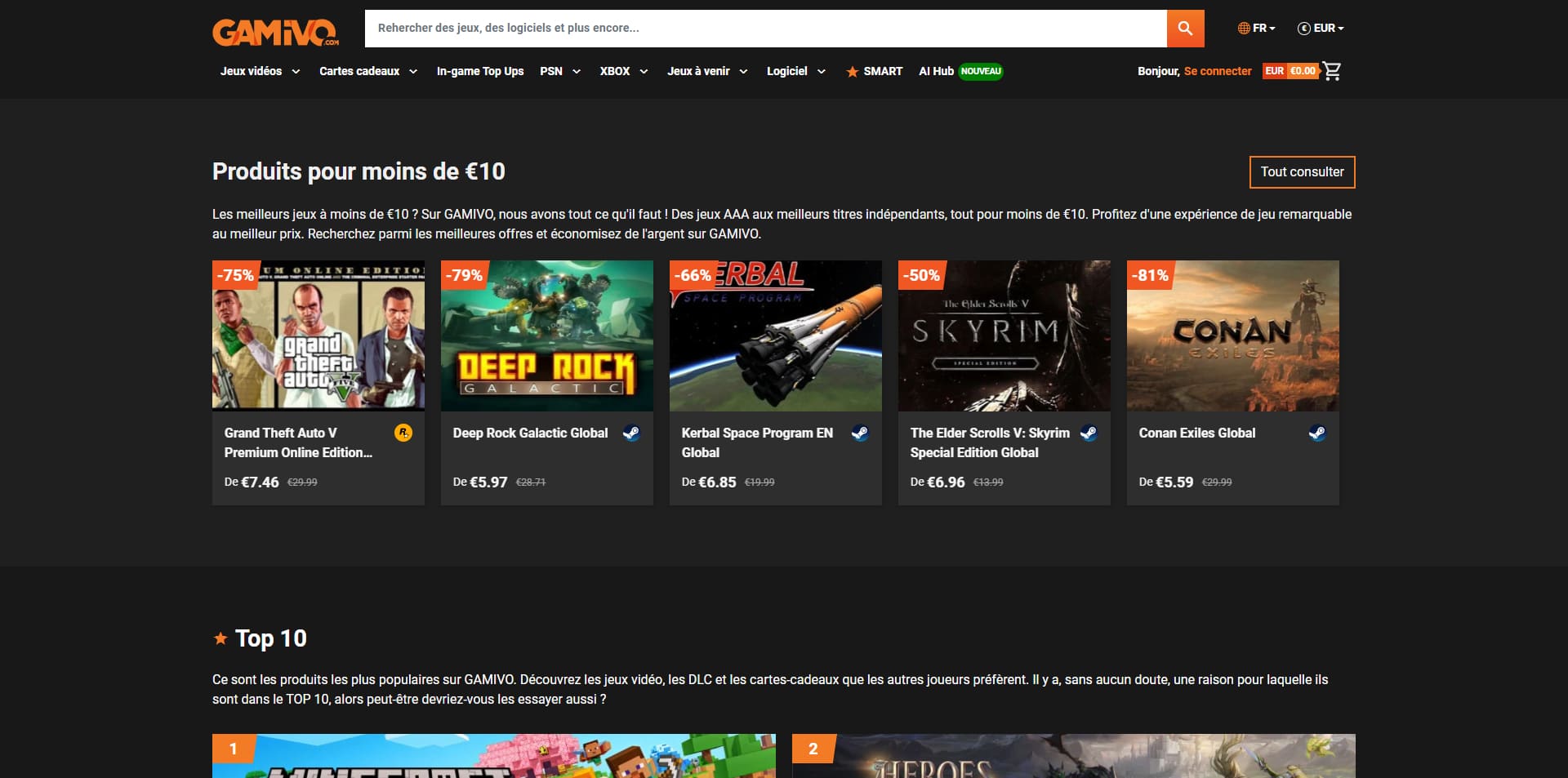Click the orange search magnifier button
Viewport: 1568px width, 778px height.
click(1185, 29)
